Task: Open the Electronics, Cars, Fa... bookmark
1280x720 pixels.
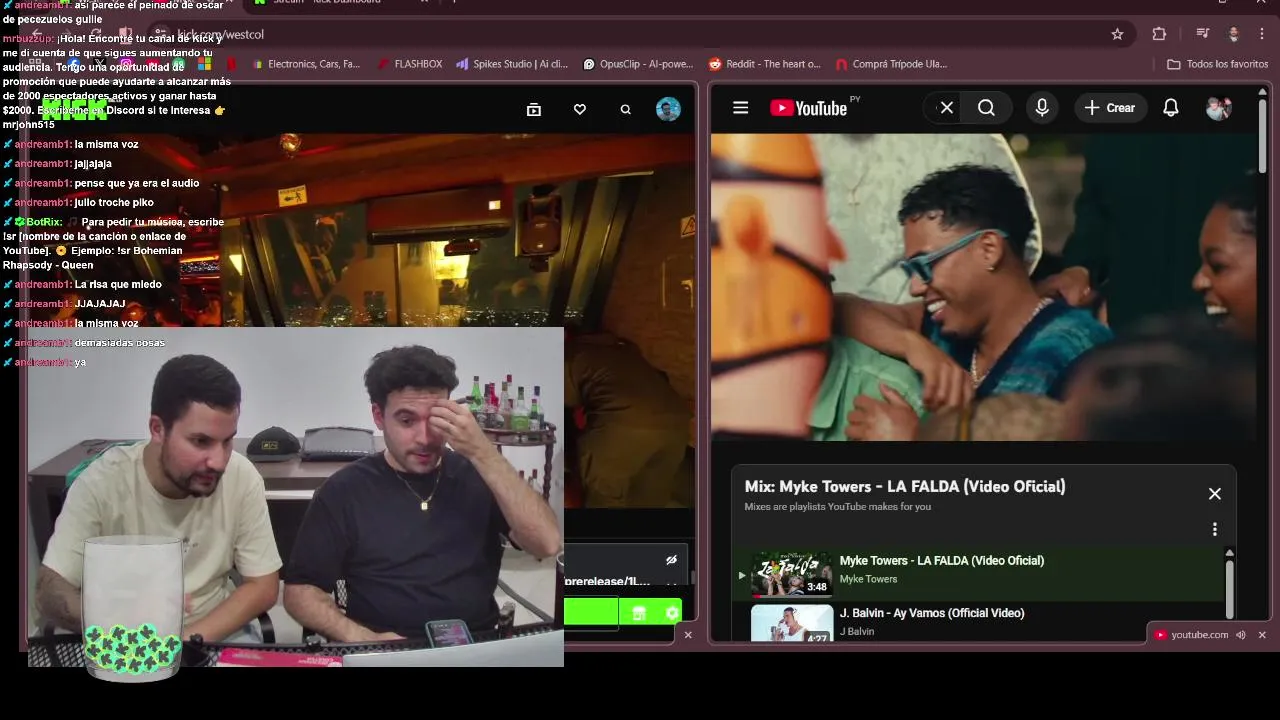Action: 306,64
